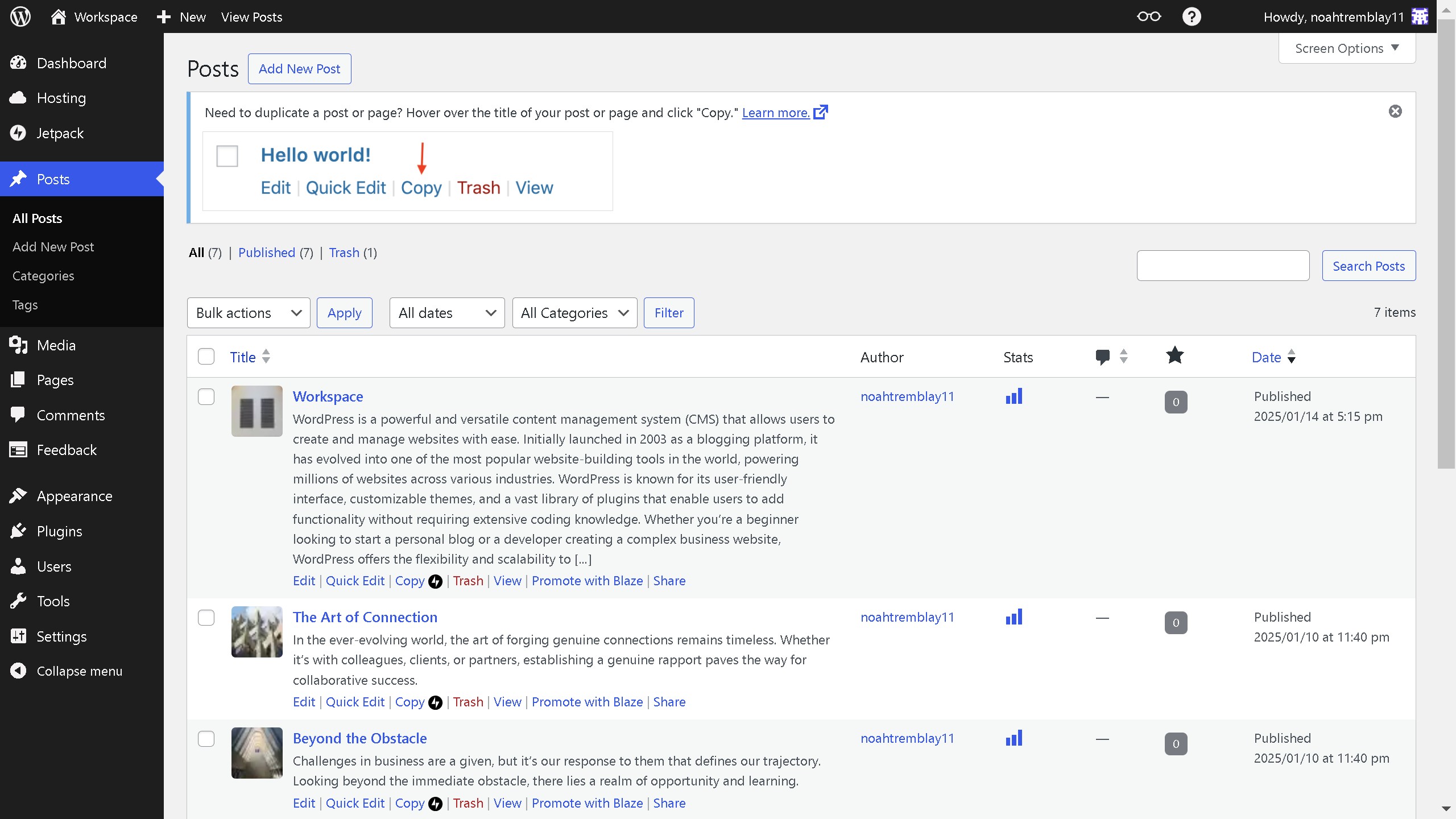Click the Add New Post button

(299, 69)
